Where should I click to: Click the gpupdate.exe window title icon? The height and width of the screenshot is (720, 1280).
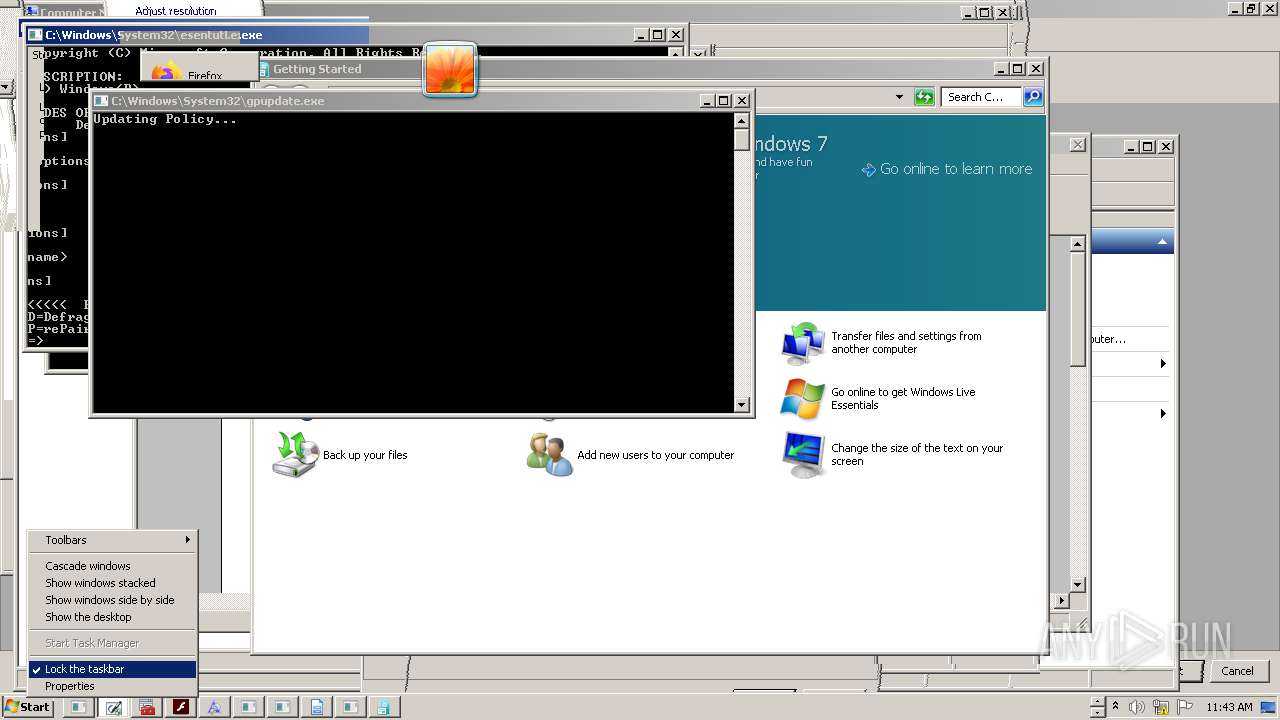point(101,101)
